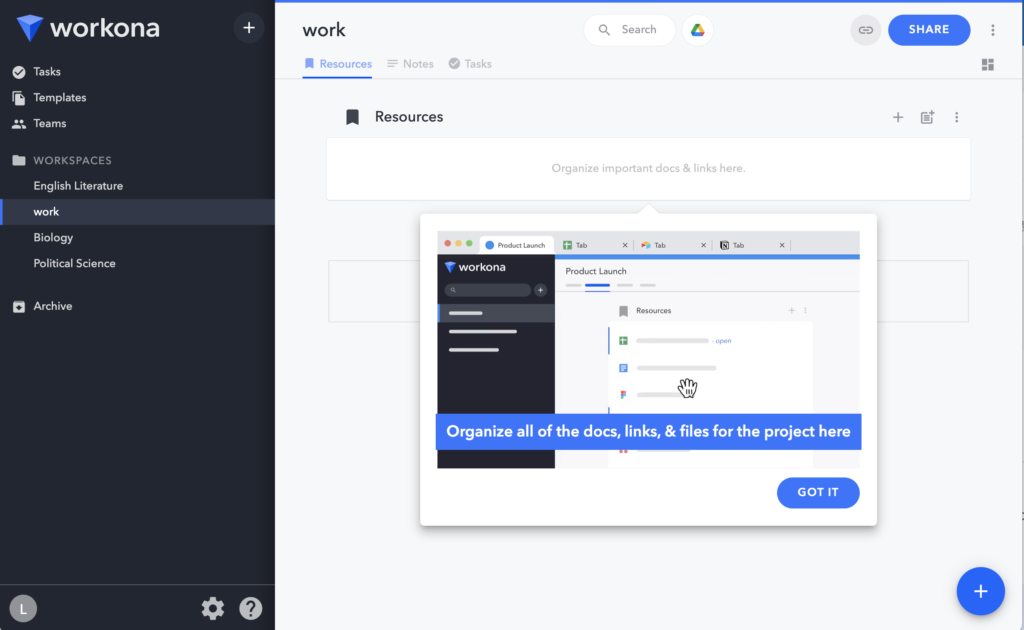Viewport: 1024px width, 630px height.
Task: Click the Search field in the header
Action: (629, 30)
